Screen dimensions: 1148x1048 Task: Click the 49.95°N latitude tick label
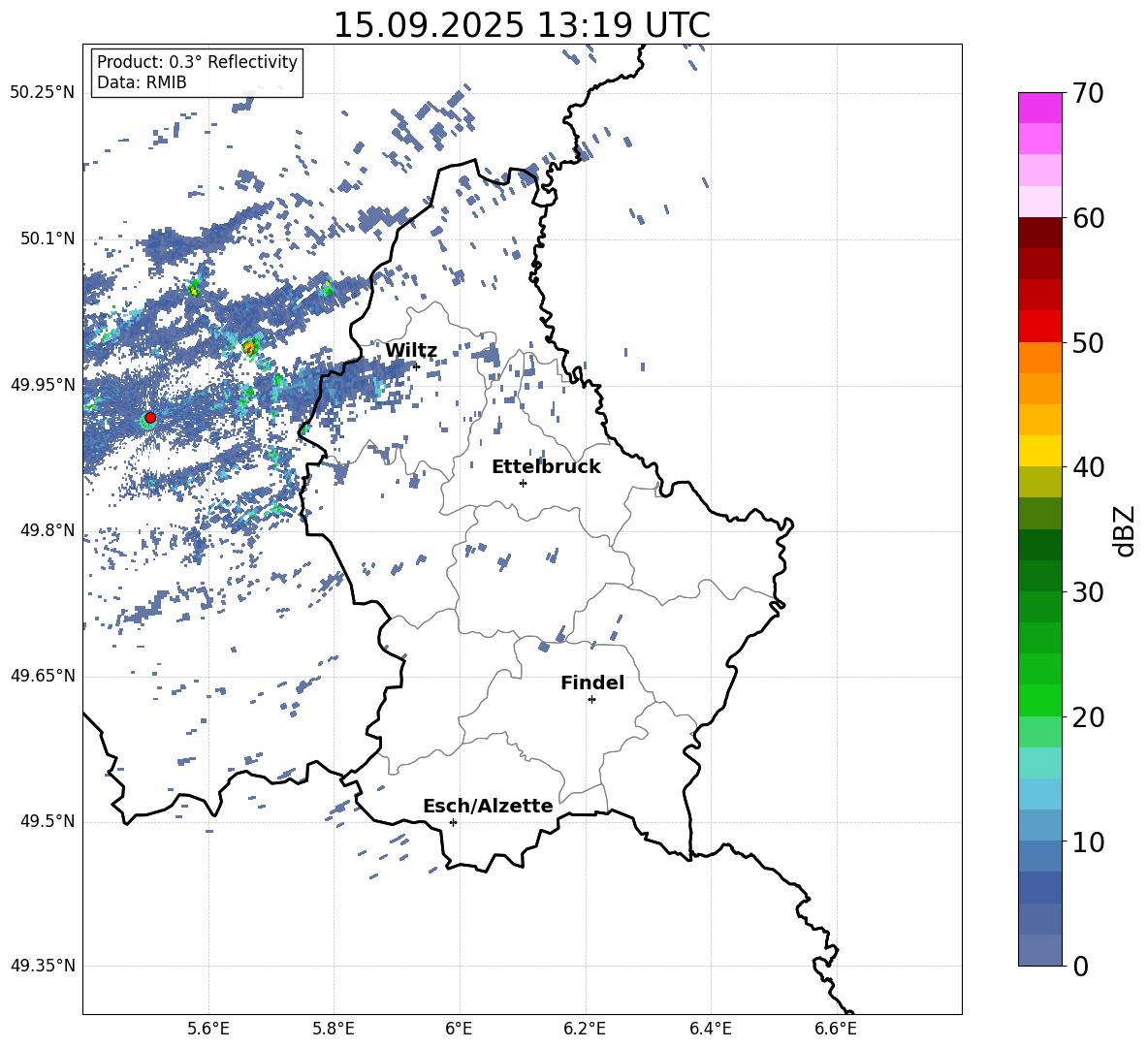pos(43,385)
